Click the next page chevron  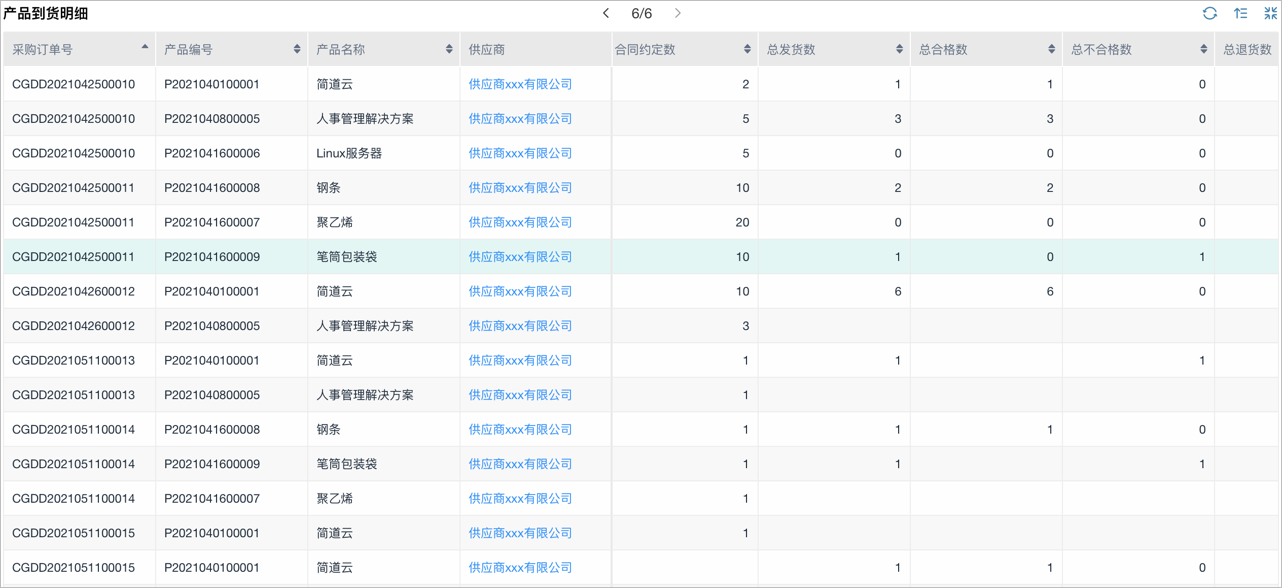(x=677, y=13)
